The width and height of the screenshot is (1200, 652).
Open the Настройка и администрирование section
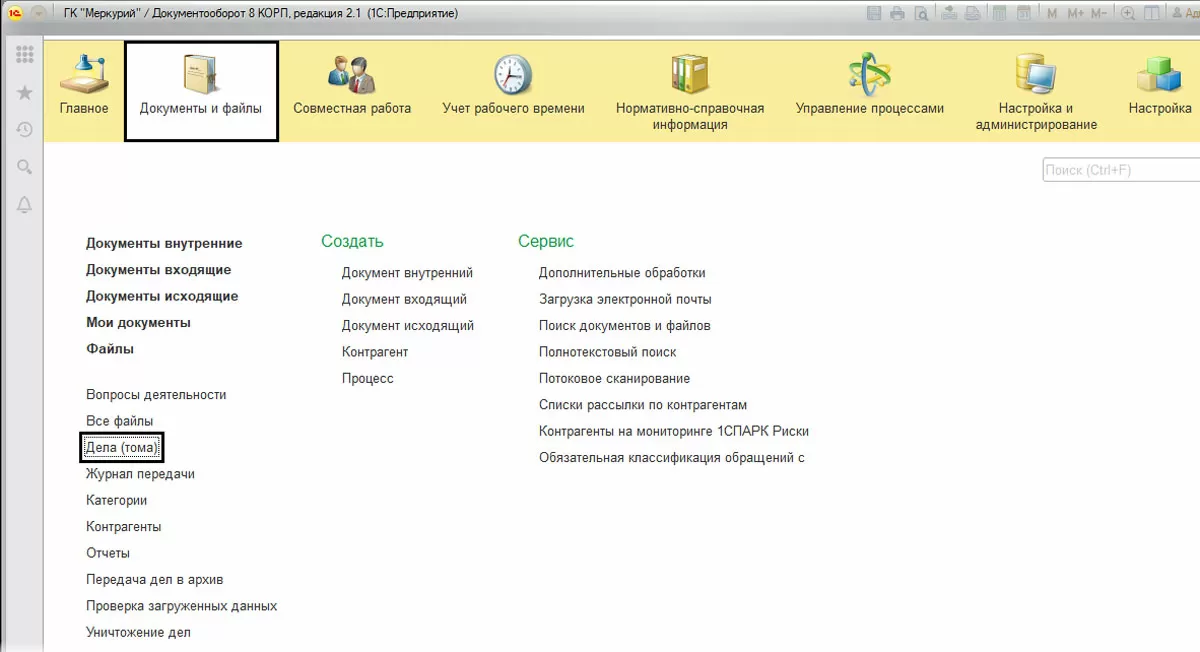(x=1036, y=93)
